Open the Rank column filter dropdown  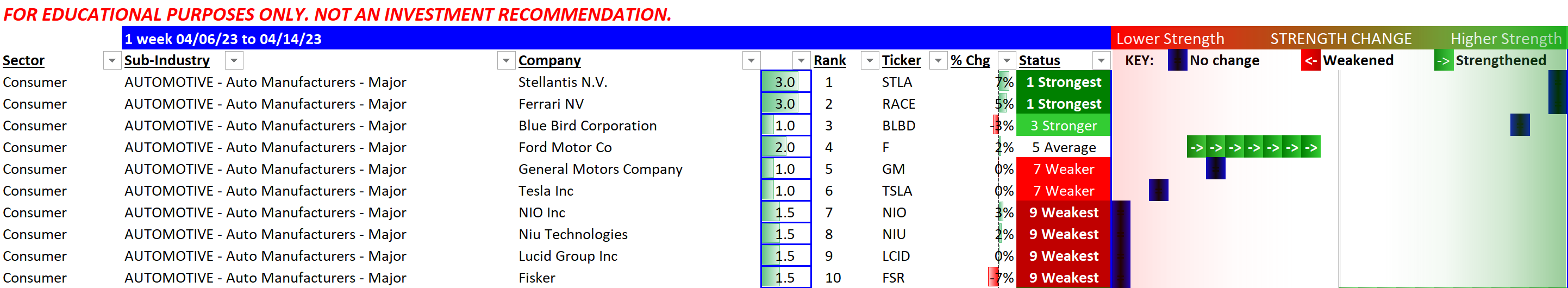point(870,60)
